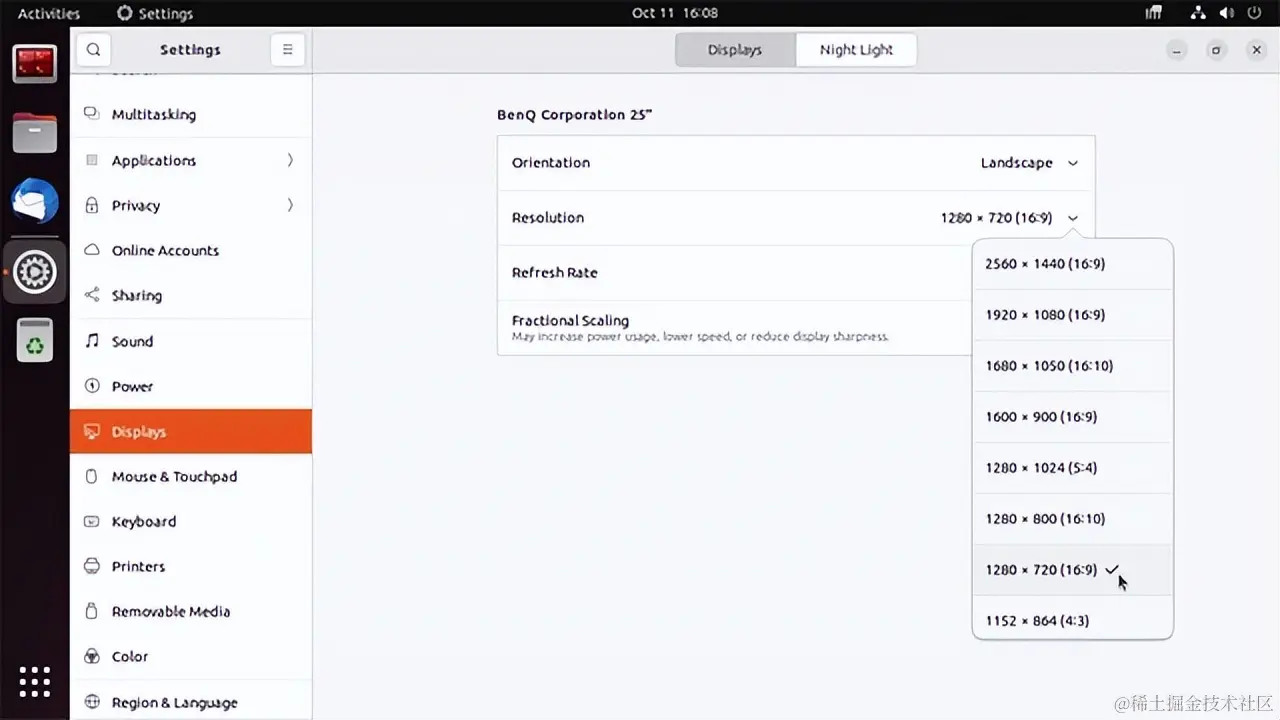Open Activities overview
The width and height of the screenshot is (1280, 720).
(49, 13)
